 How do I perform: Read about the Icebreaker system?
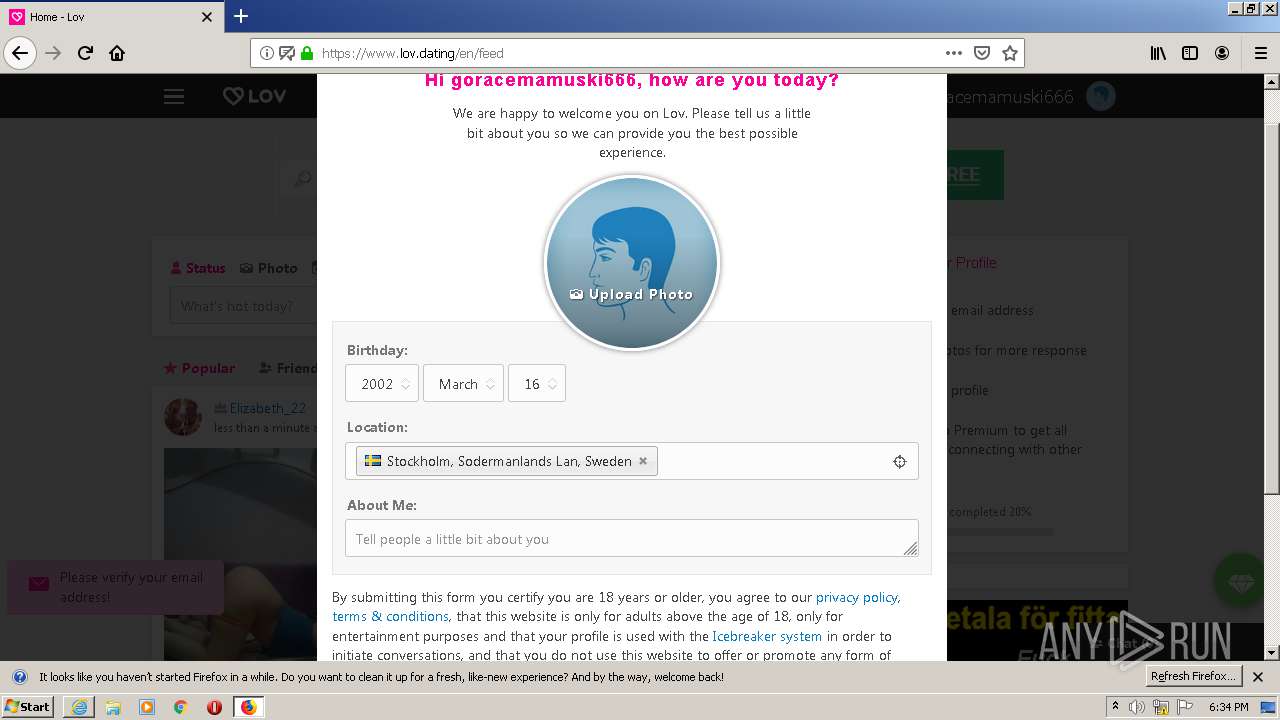(767, 636)
